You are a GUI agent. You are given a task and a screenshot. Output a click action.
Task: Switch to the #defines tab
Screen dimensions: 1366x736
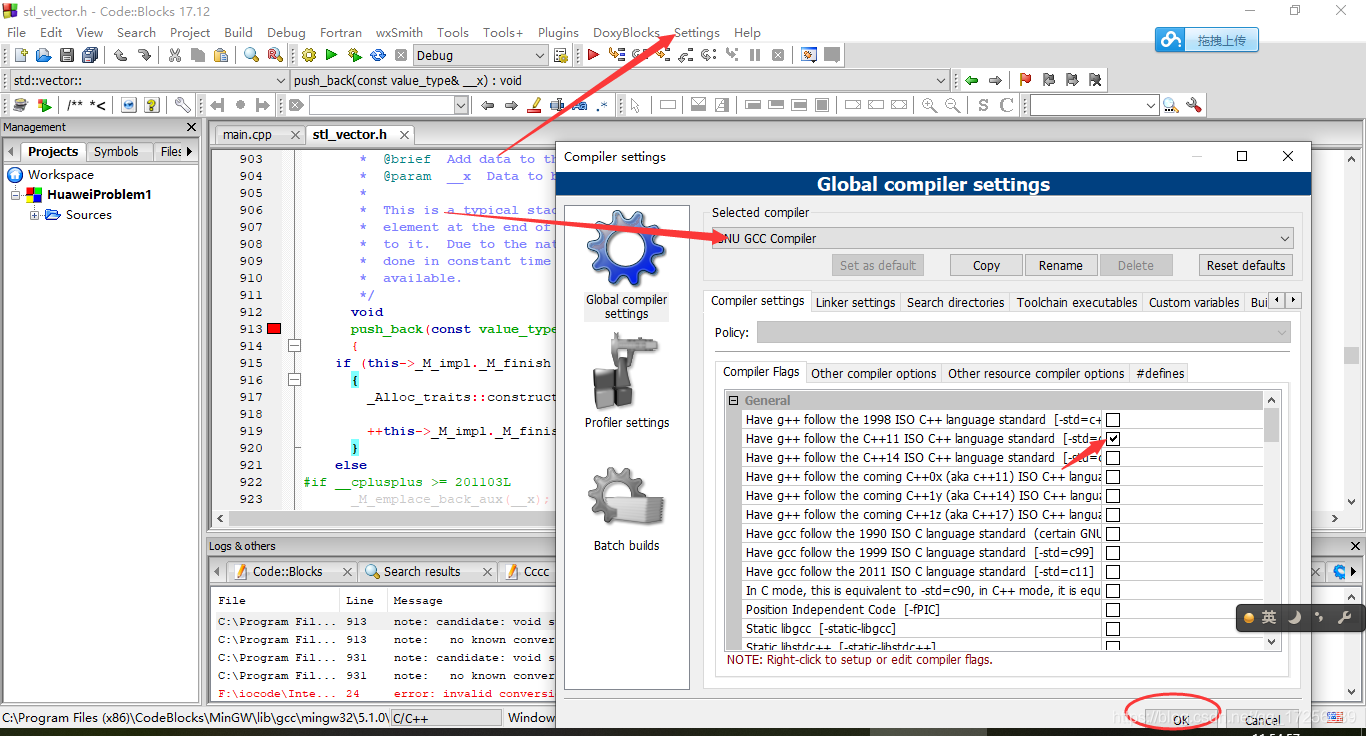[x=1160, y=373]
